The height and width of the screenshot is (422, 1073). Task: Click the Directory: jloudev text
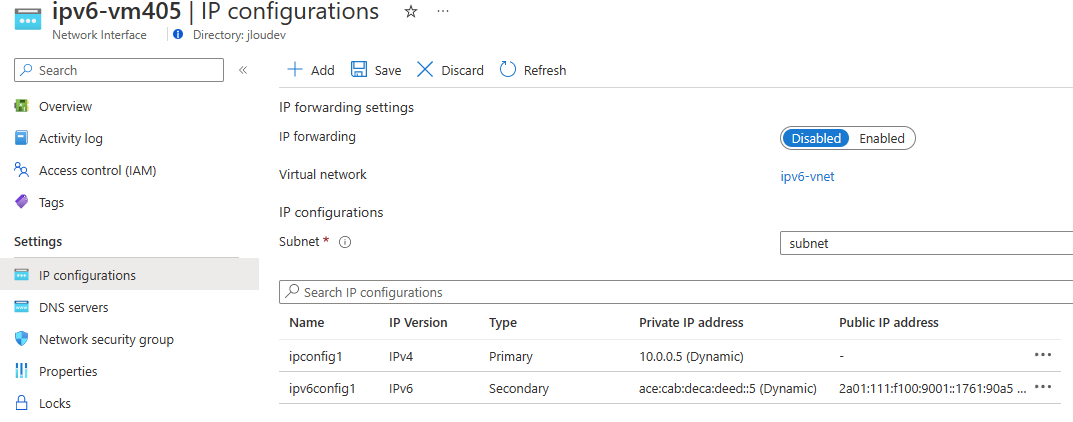[240, 35]
